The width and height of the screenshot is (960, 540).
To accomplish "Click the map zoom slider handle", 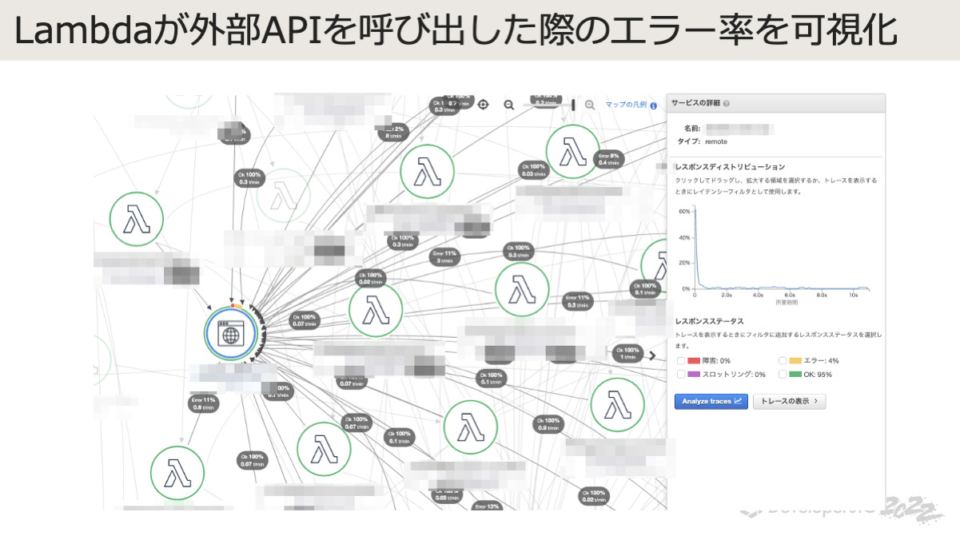I will tap(573, 104).
